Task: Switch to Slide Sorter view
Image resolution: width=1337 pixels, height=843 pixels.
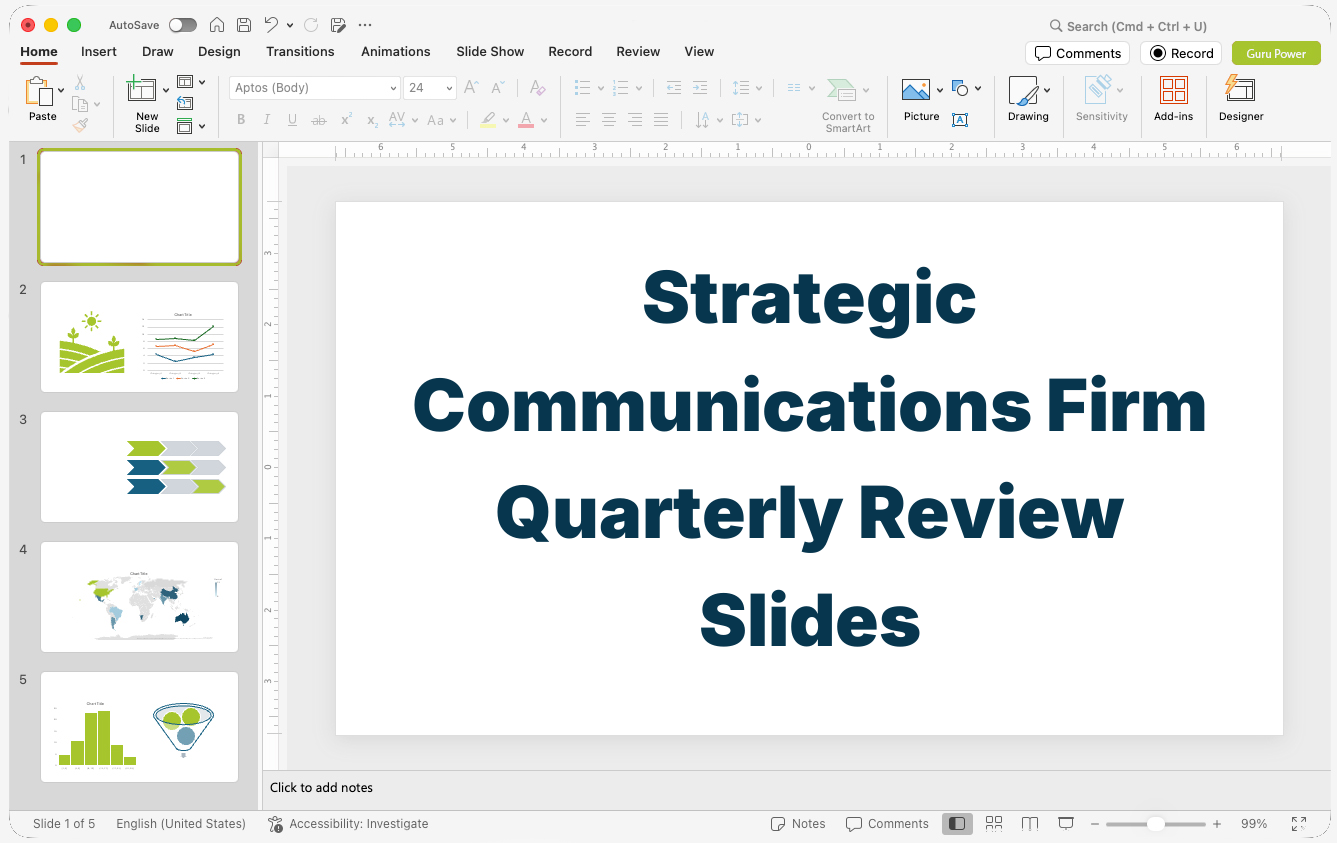Action: click(994, 824)
